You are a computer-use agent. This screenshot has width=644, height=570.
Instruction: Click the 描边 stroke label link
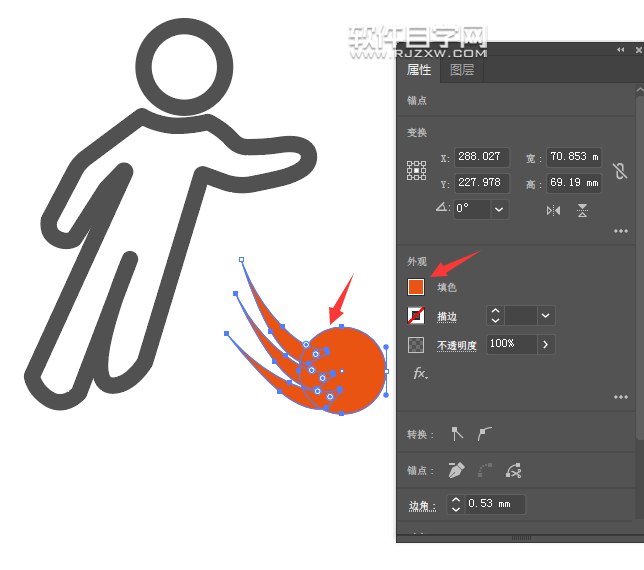(x=447, y=317)
